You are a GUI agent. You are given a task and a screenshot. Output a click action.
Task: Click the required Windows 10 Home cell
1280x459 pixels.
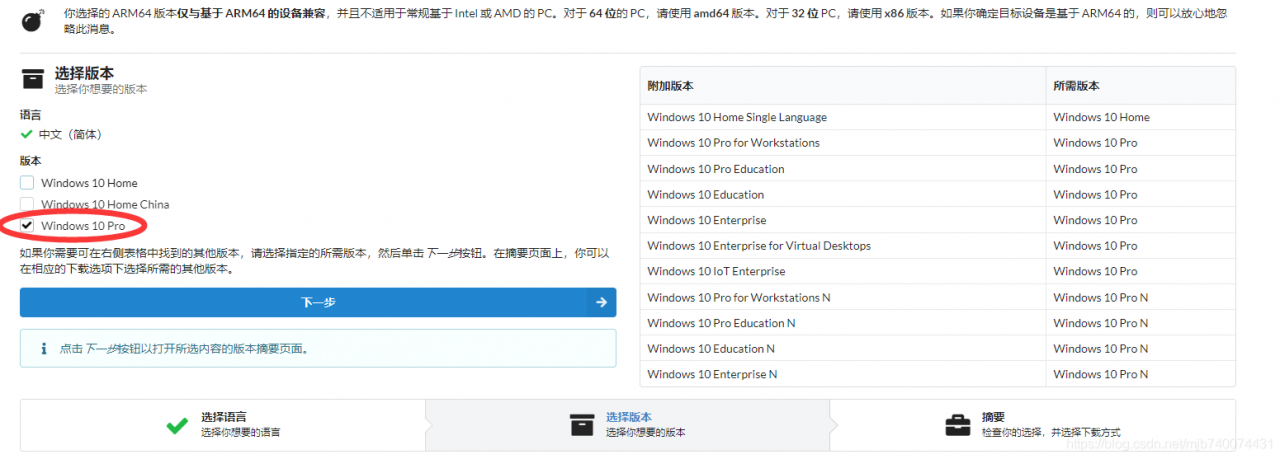click(1141, 117)
